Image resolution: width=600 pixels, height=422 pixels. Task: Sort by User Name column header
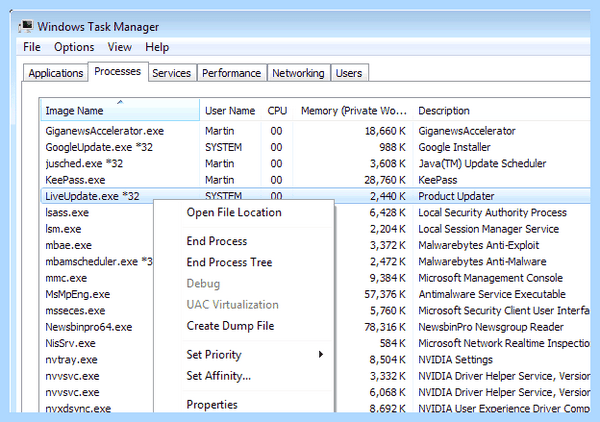click(x=230, y=111)
